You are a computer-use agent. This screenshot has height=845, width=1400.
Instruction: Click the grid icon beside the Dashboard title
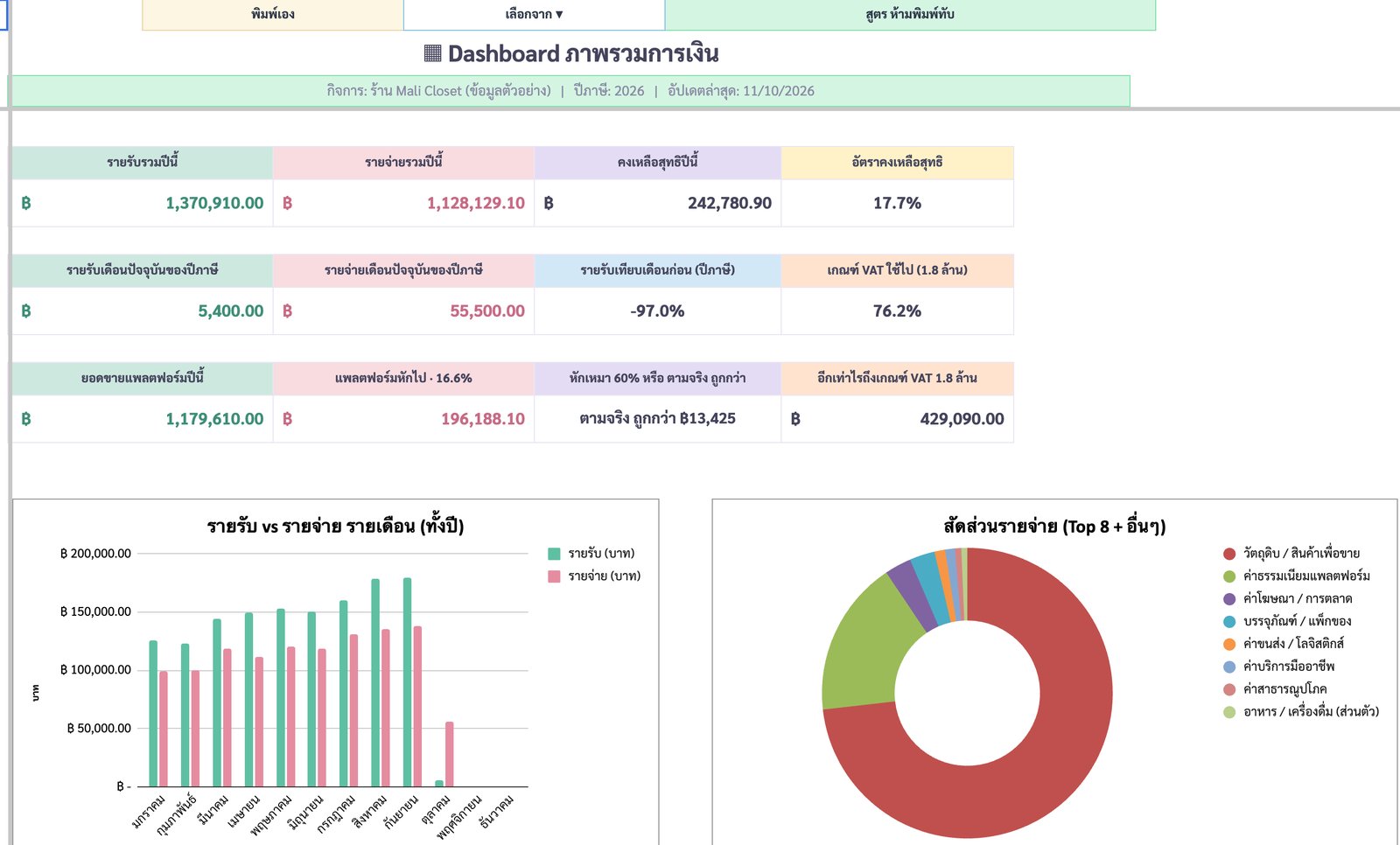[x=432, y=53]
